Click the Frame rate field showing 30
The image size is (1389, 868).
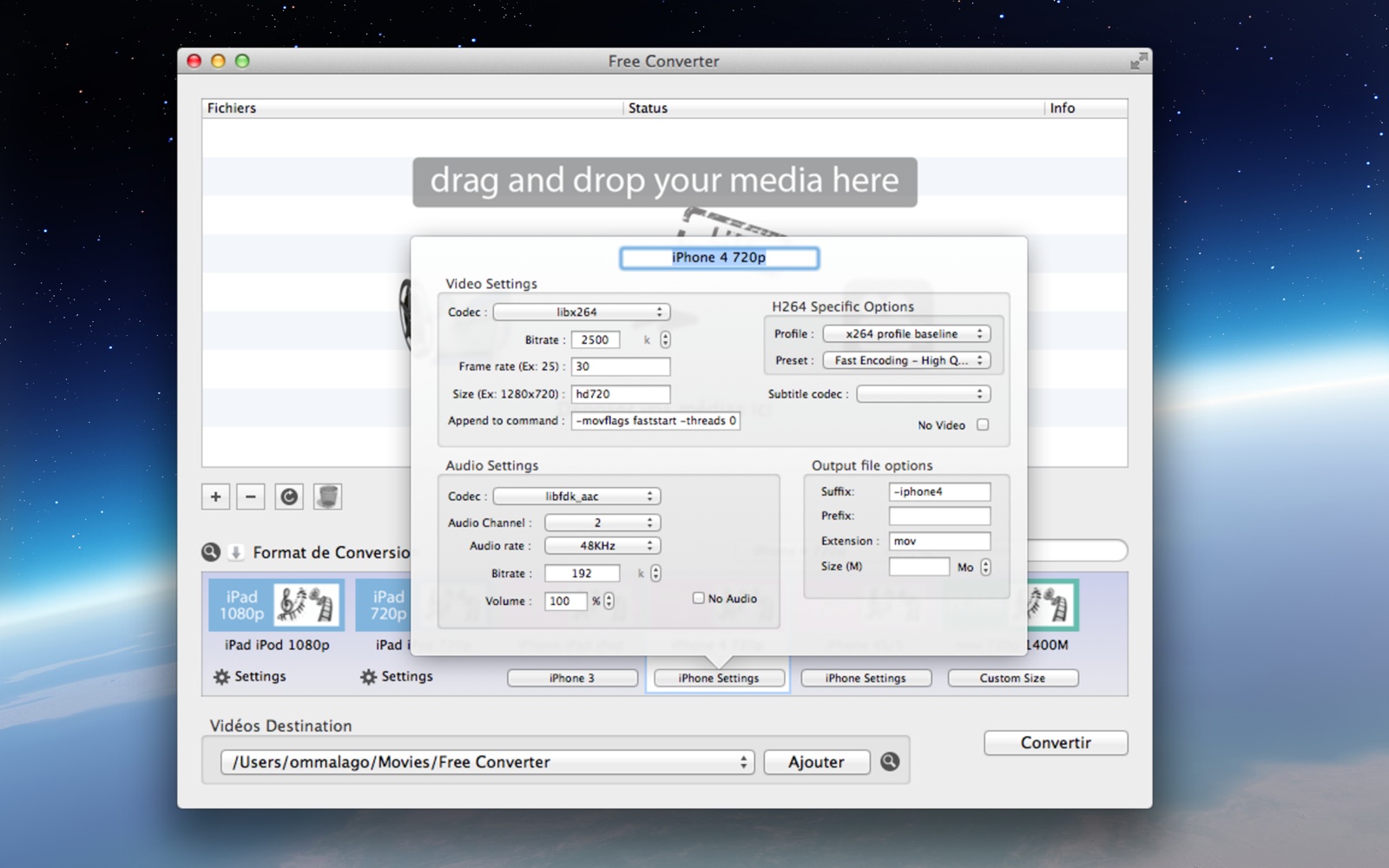(620, 366)
